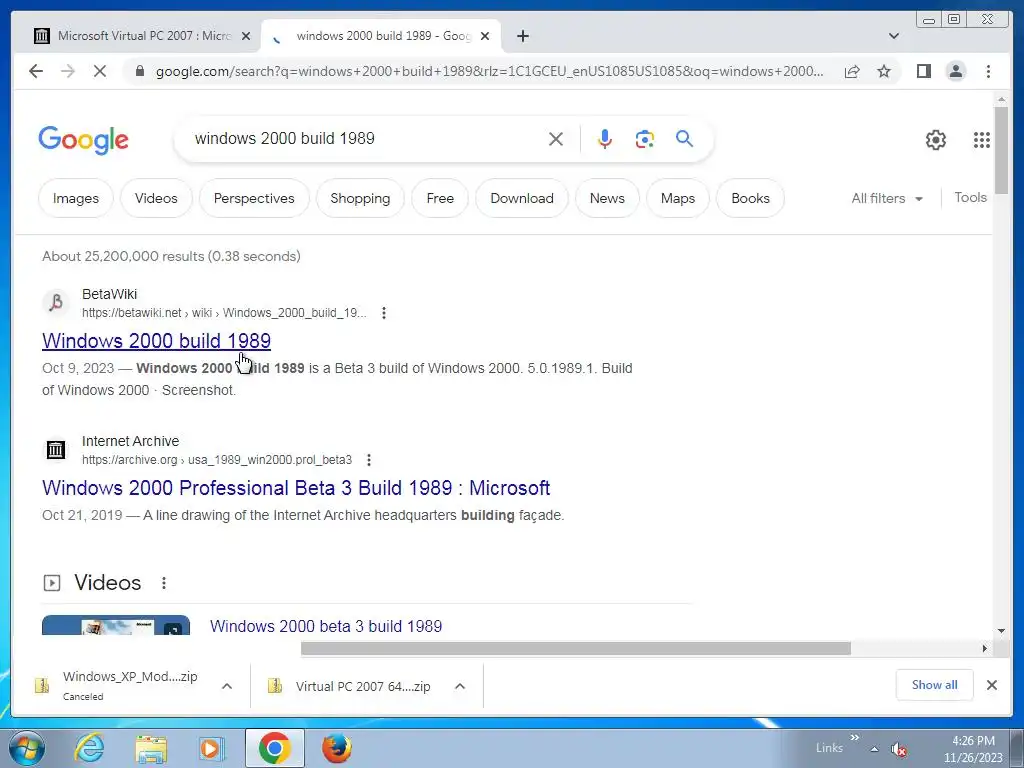Viewport: 1024px width, 768px height.
Task: Open search Tools
Action: point(970,197)
